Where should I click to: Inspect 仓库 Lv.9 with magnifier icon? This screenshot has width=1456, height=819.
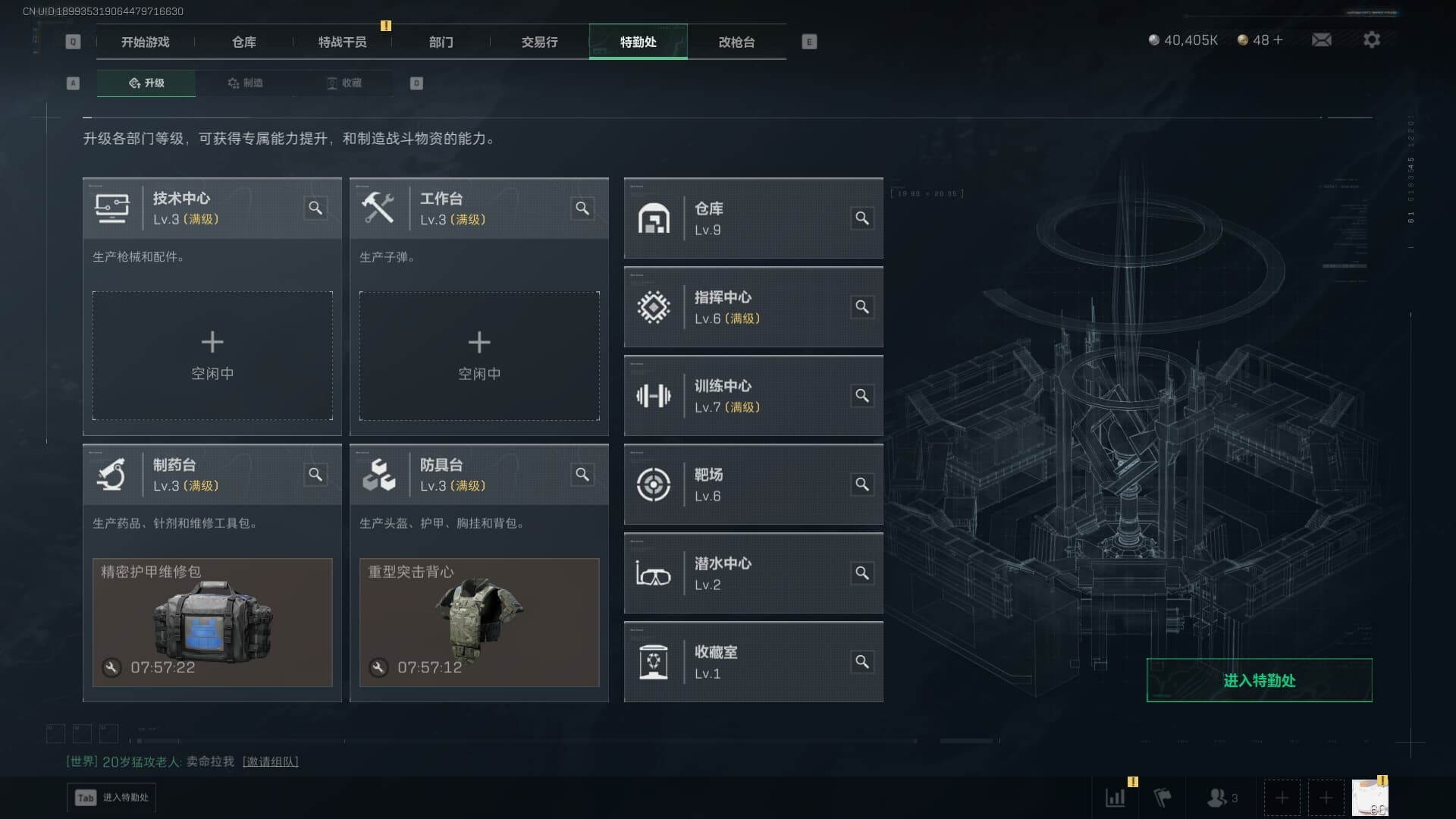pos(862,218)
